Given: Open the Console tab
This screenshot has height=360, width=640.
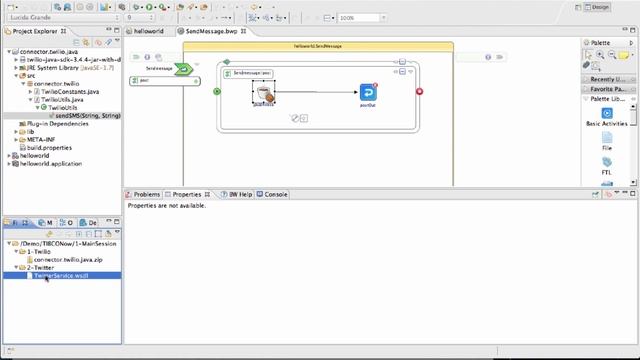Looking at the screenshot, I should (x=272, y=194).
